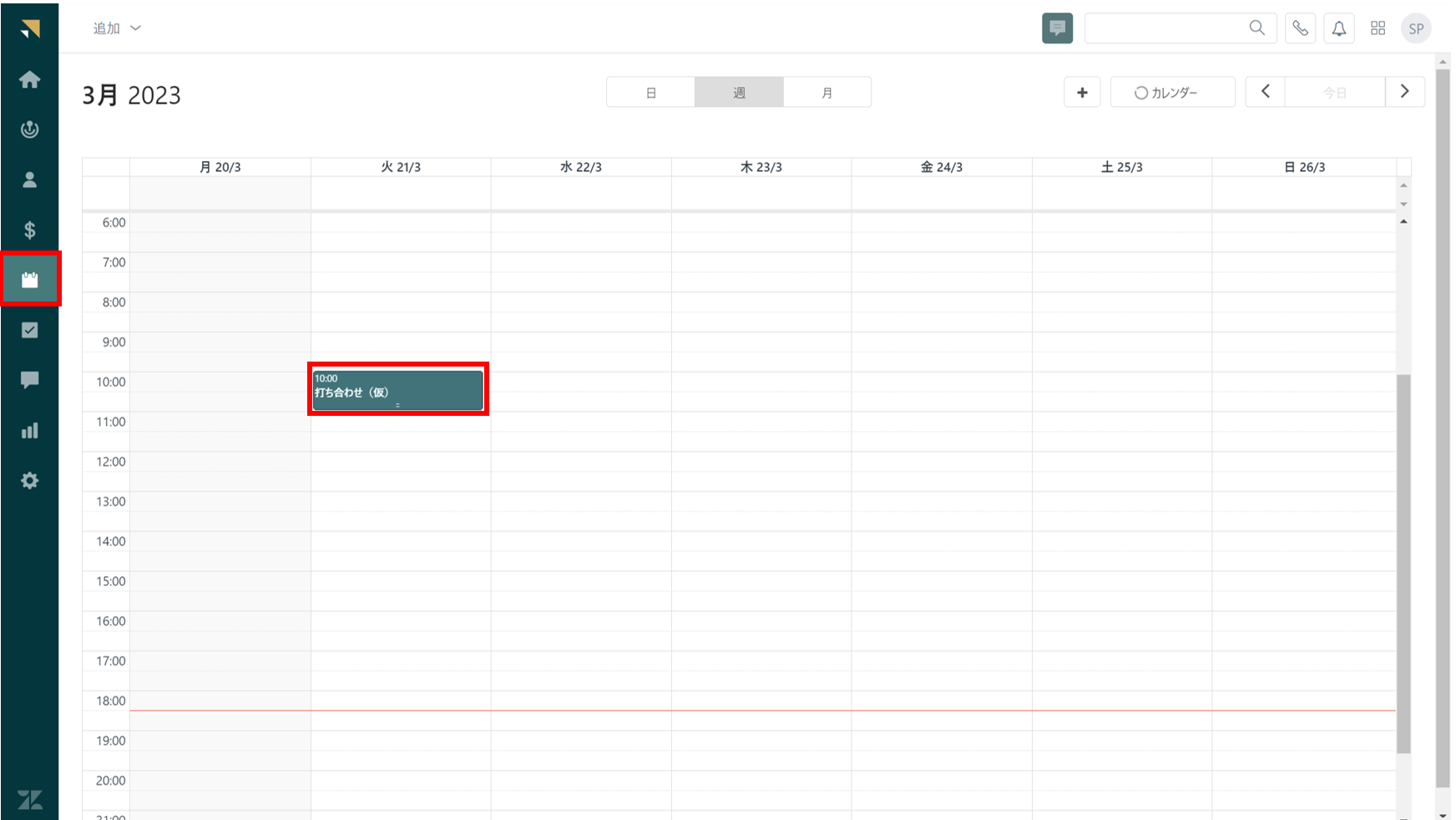Open the Tasks checkmark icon
Viewport: 1456px width, 820px height.
click(30, 330)
